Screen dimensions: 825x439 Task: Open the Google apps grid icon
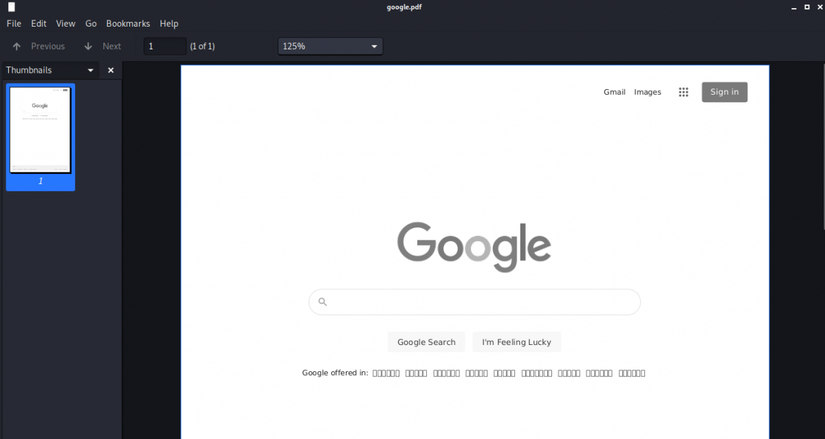coord(683,92)
